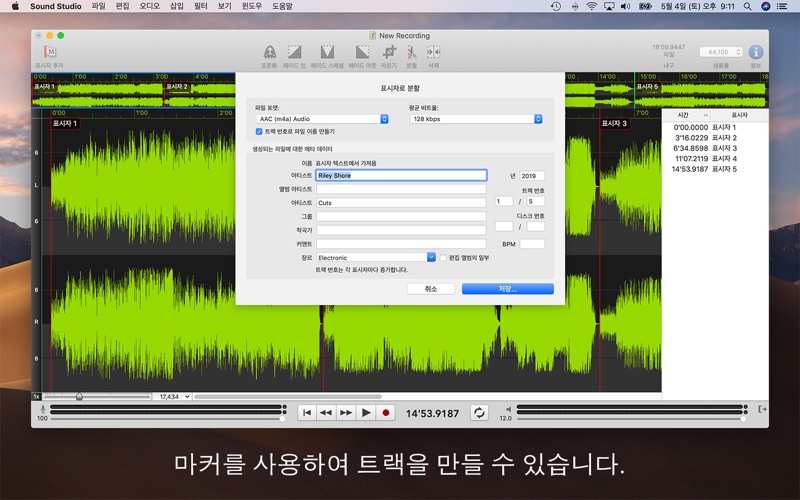Open the volume menu bar icon
Viewport: 800px width, 500px height.
coord(626,6)
